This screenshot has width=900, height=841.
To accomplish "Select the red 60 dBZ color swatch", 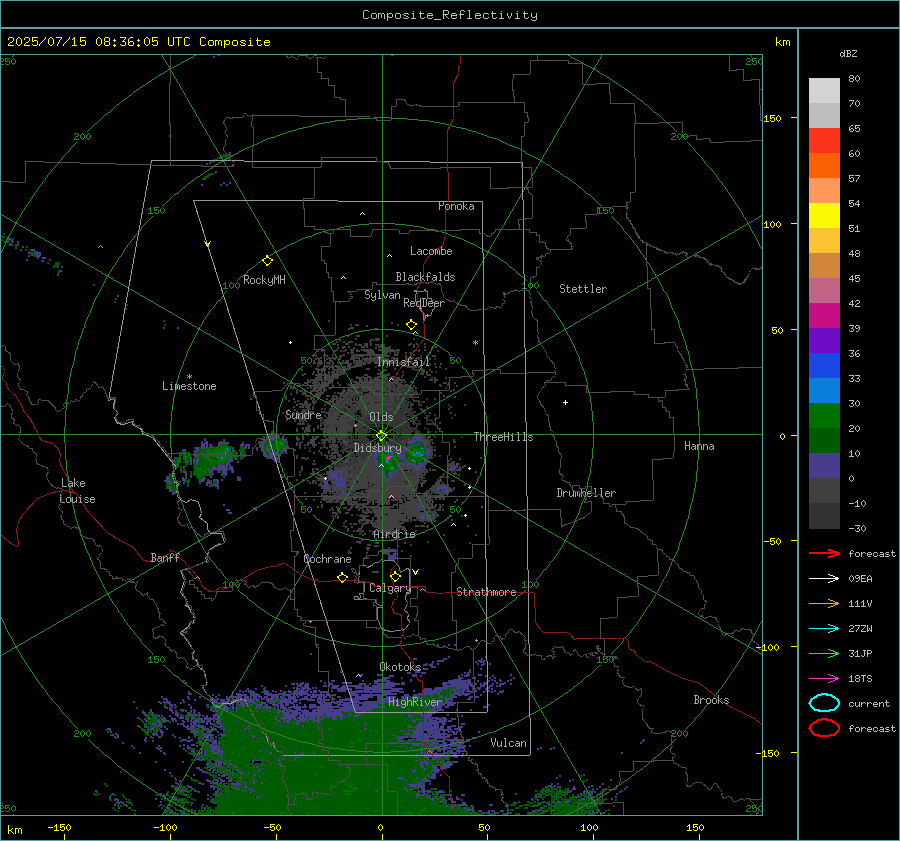I will (824, 141).
